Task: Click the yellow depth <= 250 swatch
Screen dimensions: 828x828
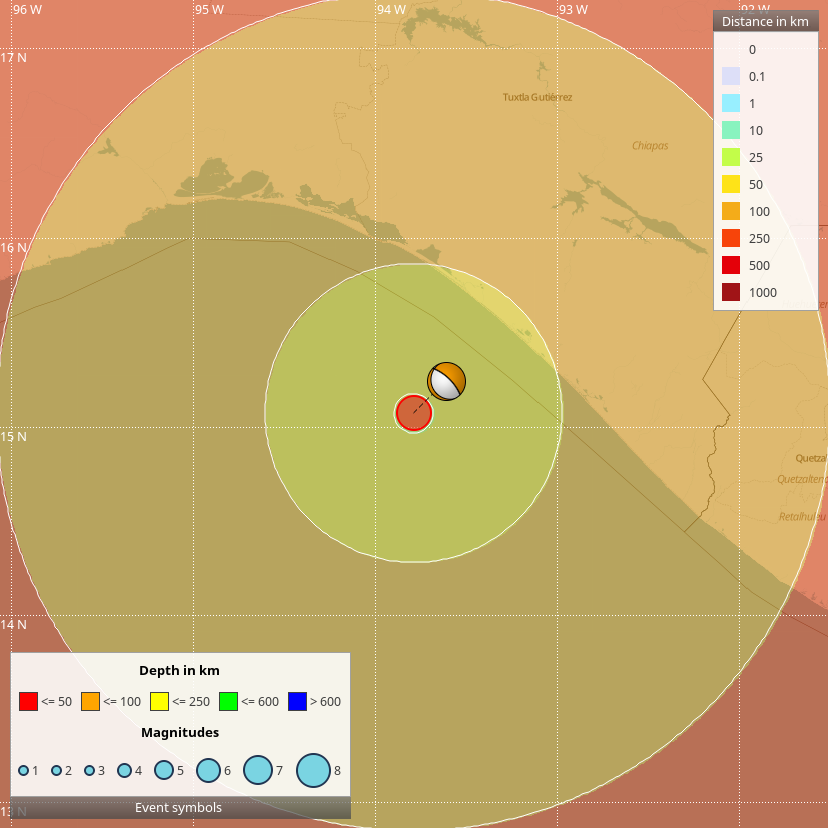Action: click(159, 702)
